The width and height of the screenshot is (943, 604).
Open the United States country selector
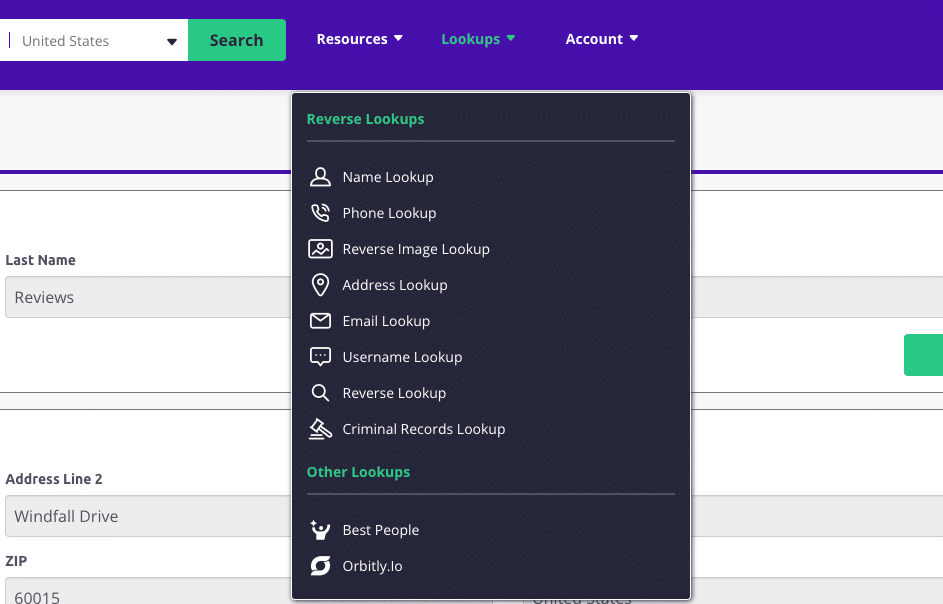click(94, 40)
